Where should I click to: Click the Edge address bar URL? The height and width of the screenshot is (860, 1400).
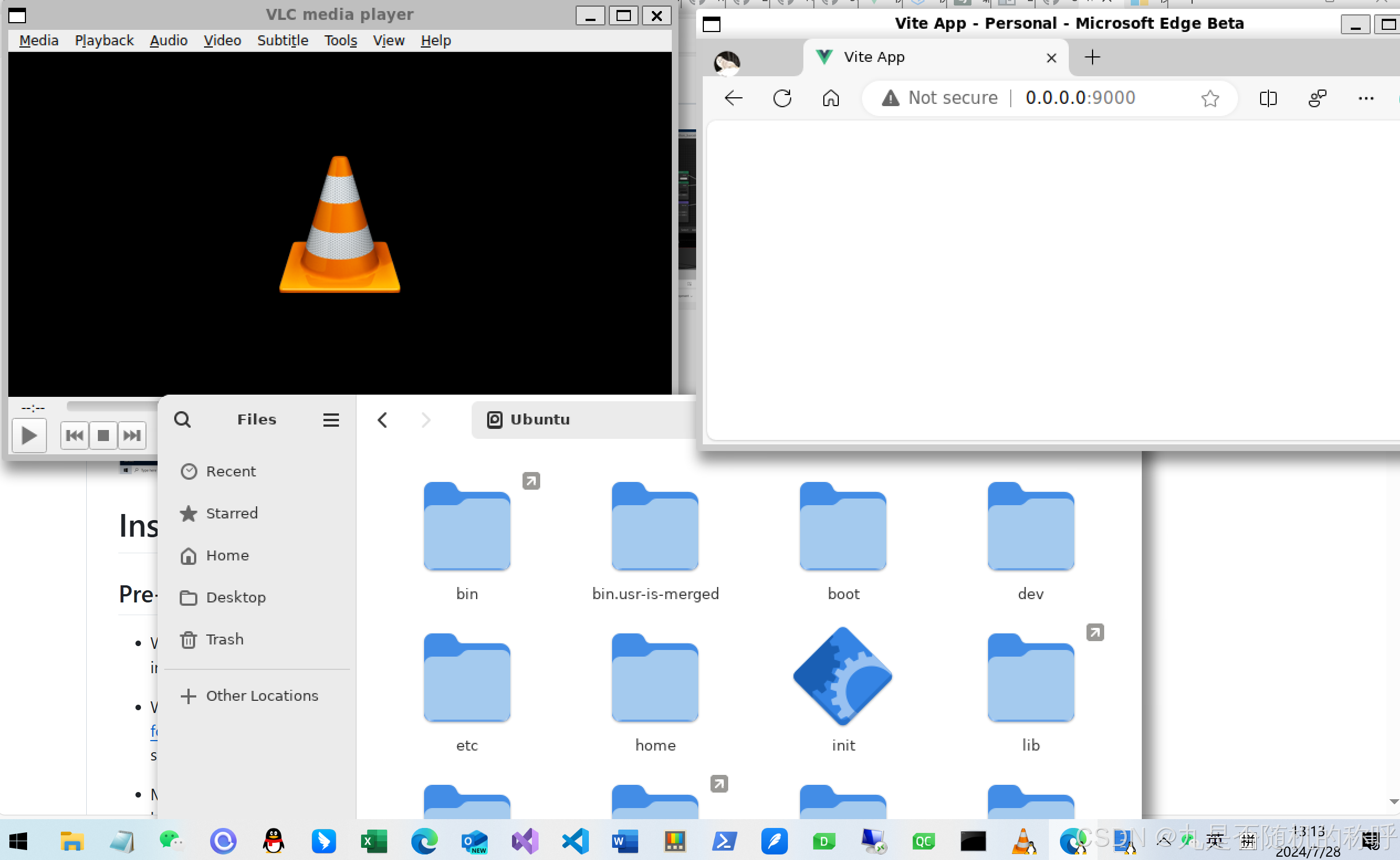(1080, 98)
